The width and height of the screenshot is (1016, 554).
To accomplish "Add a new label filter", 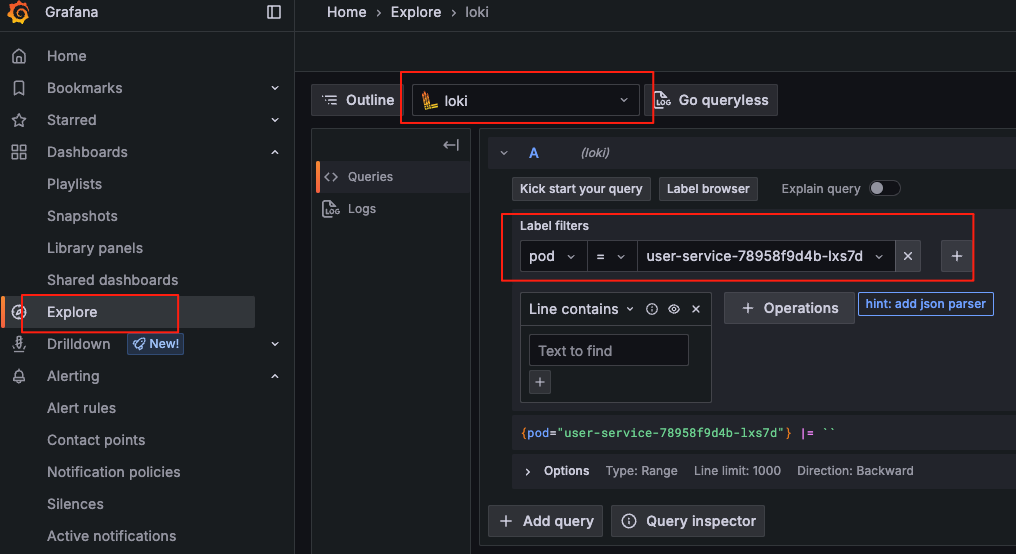I will pos(956,256).
